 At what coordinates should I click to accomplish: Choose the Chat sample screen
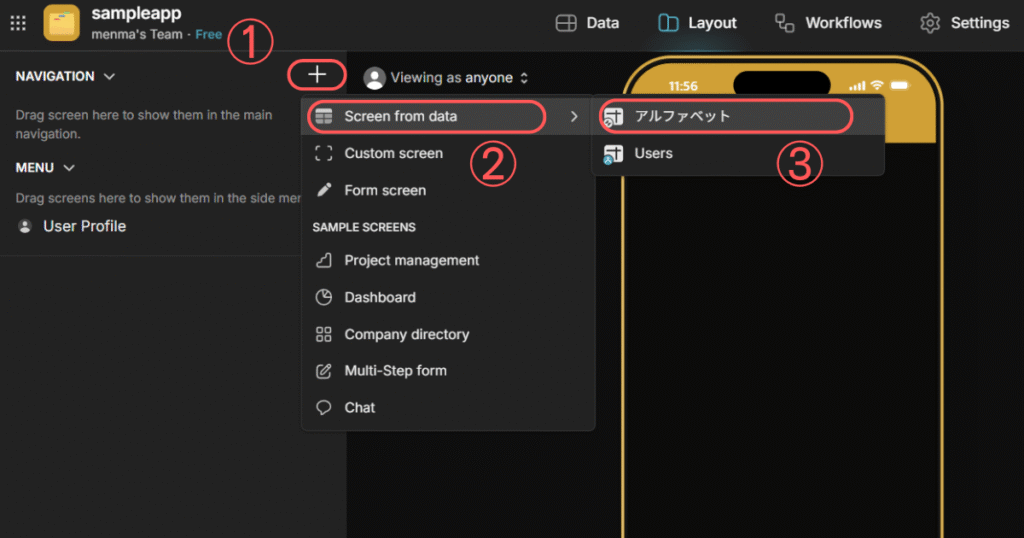(447, 407)
